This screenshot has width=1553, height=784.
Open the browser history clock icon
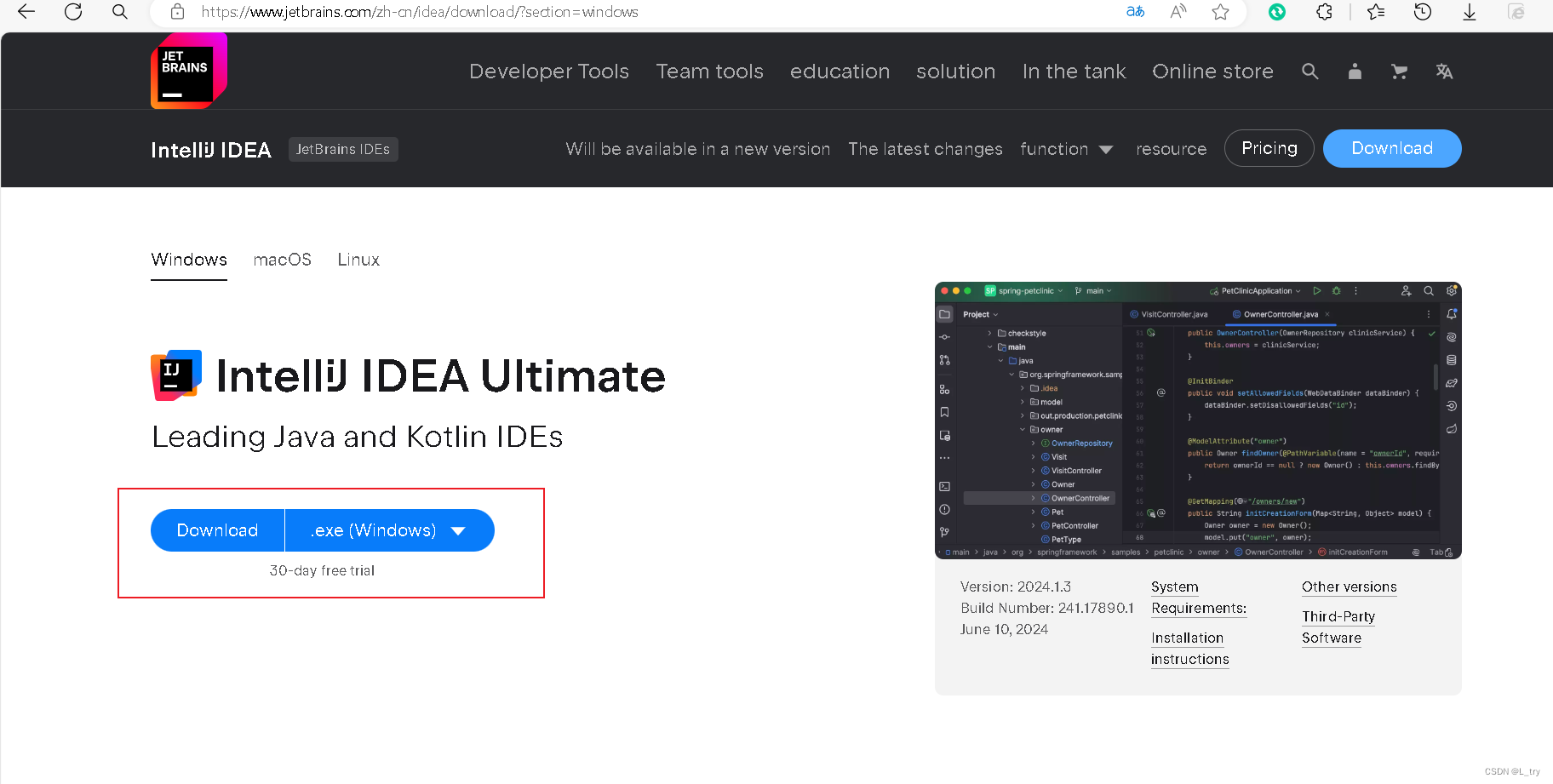click(x=1423, y=12)
